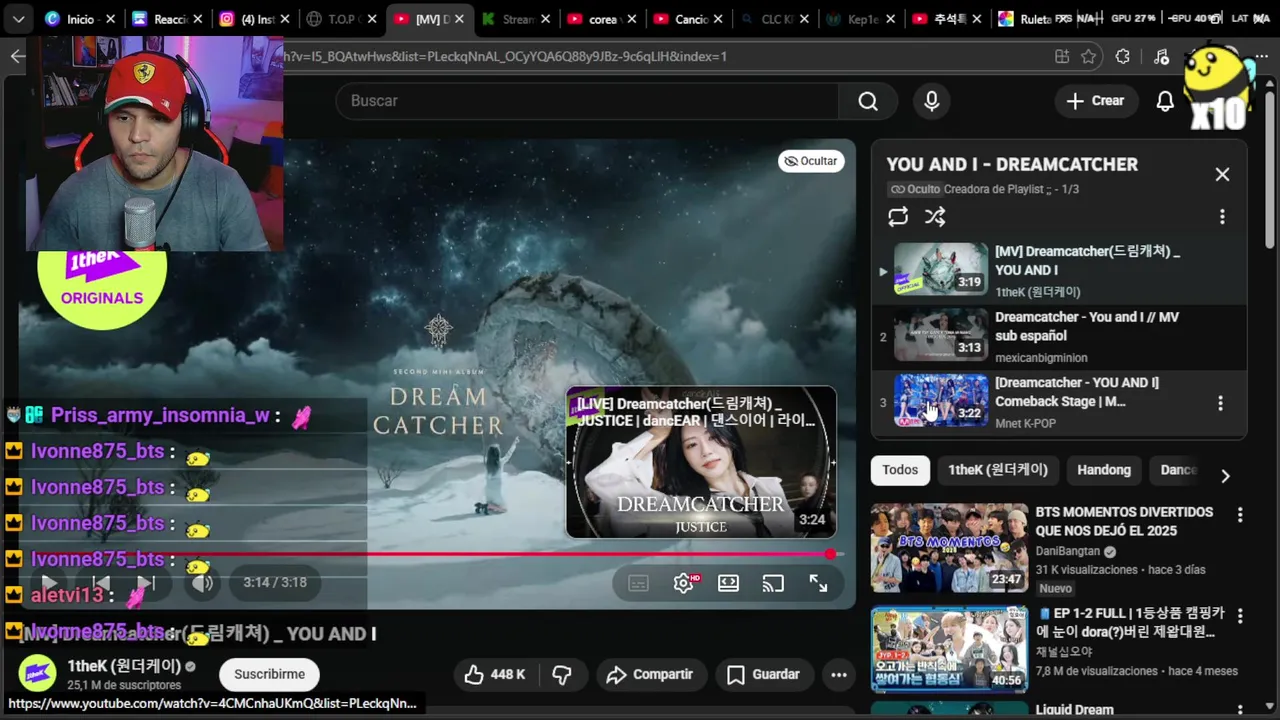Switch to Kep1er browser tab
Screen dimensions: 1280x720
tap(863, 19)
